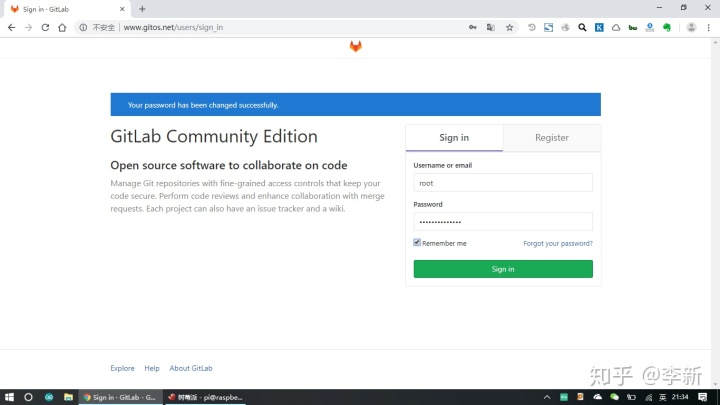Image resolution: width=720 pixels, height=405 pixels.
Task: Click the browser forward arrow
Action: coord(28,28)
